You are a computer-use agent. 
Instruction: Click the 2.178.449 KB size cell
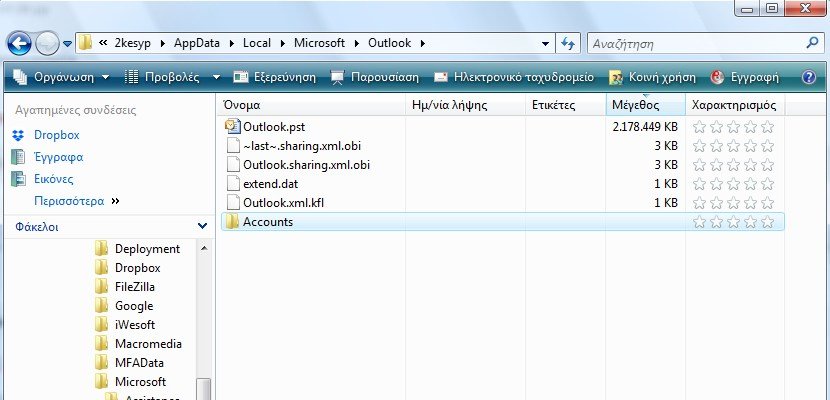click(x=645, y=127)
